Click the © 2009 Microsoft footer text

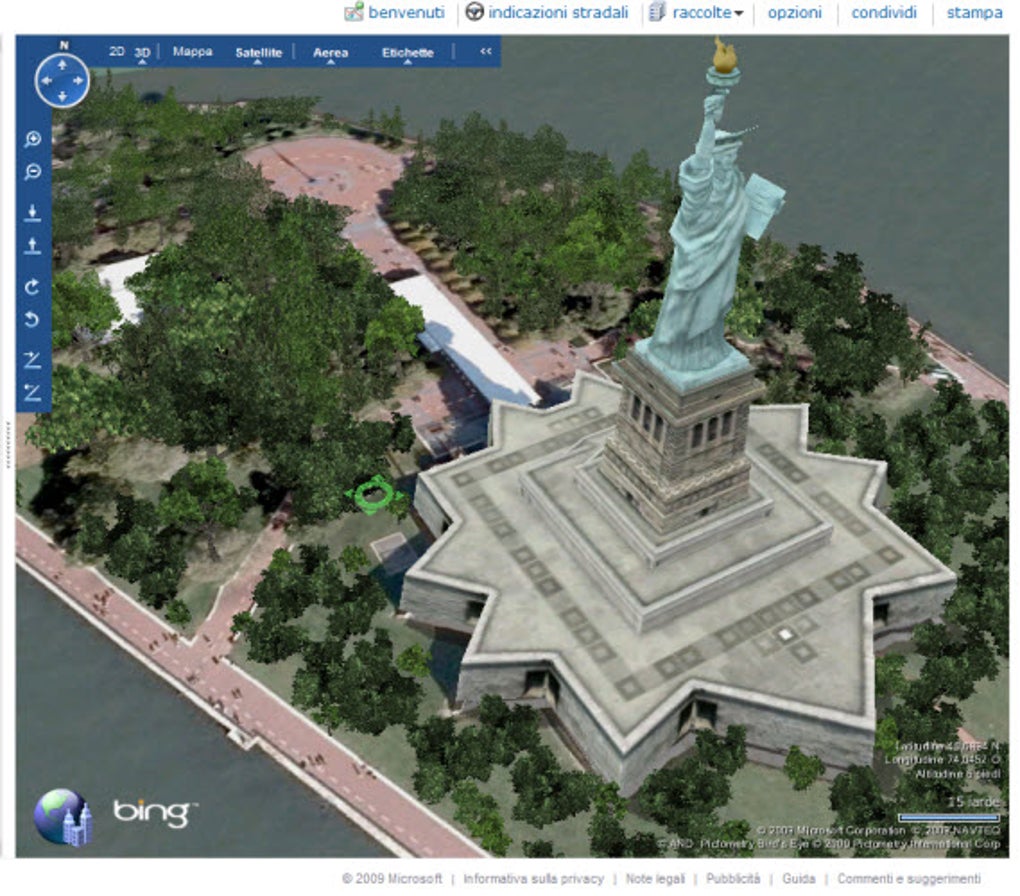coord(392,878)
